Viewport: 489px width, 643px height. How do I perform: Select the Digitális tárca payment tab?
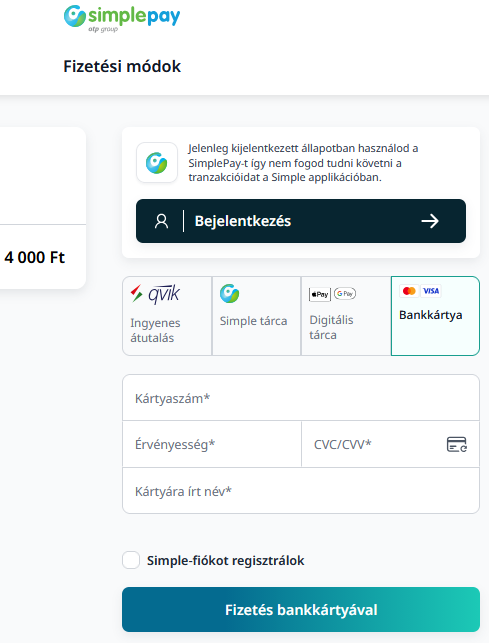(x=346, y=316)
